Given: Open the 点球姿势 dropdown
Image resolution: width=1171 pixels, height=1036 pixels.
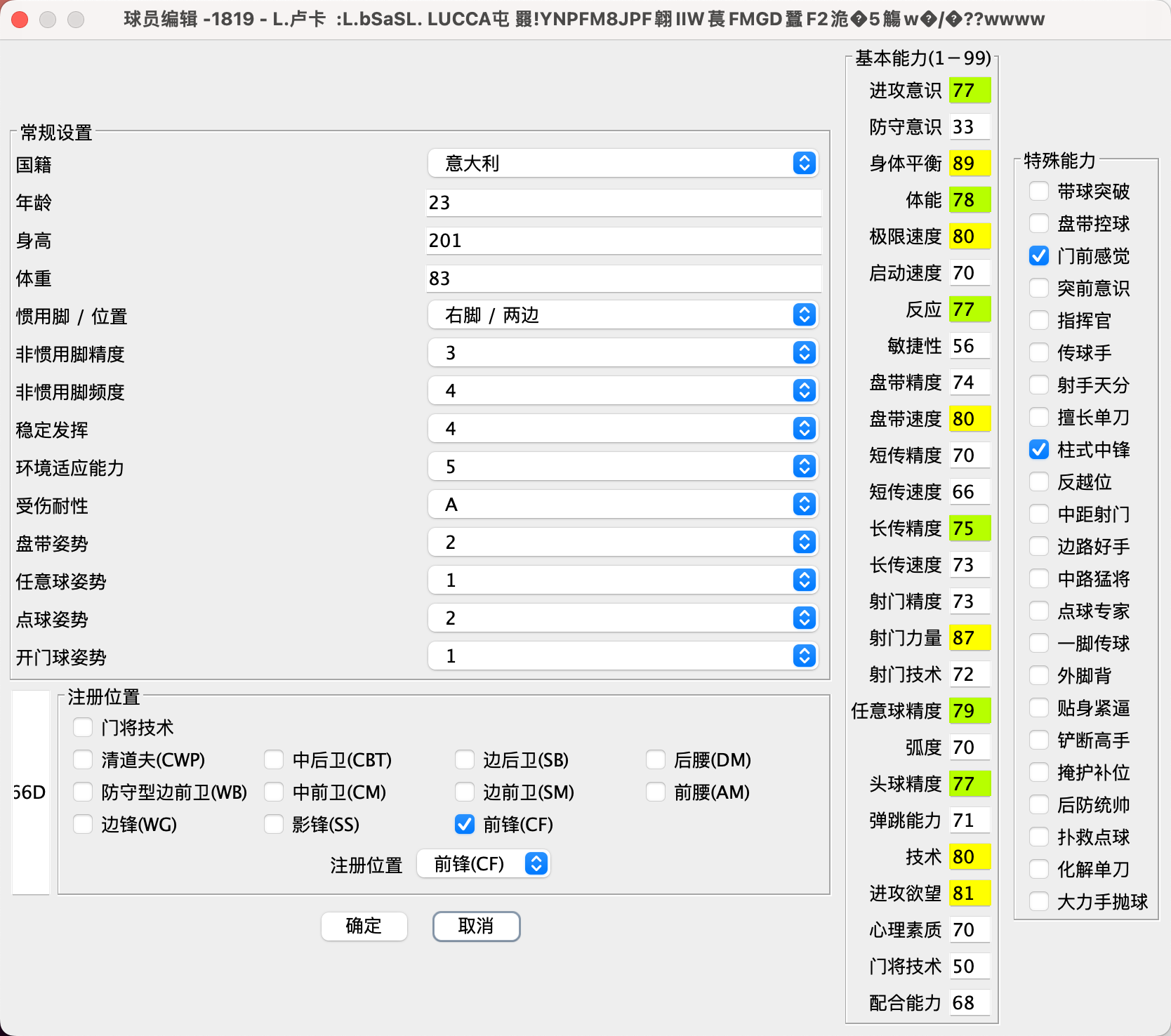Looking at the screenshot, I should (x=623, y=618).
